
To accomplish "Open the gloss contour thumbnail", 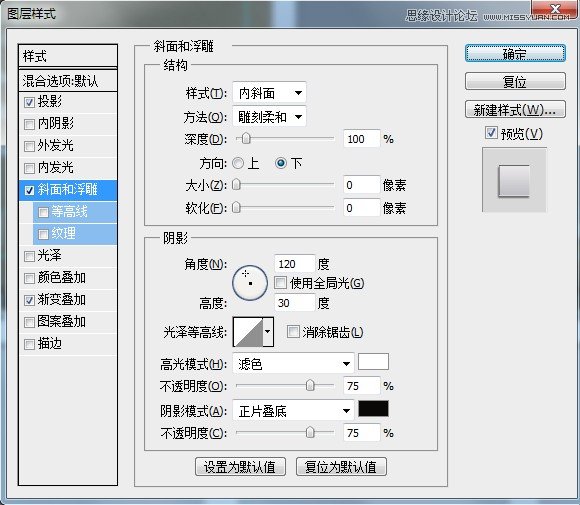I will pyautogui.click(x=248, y=332).
